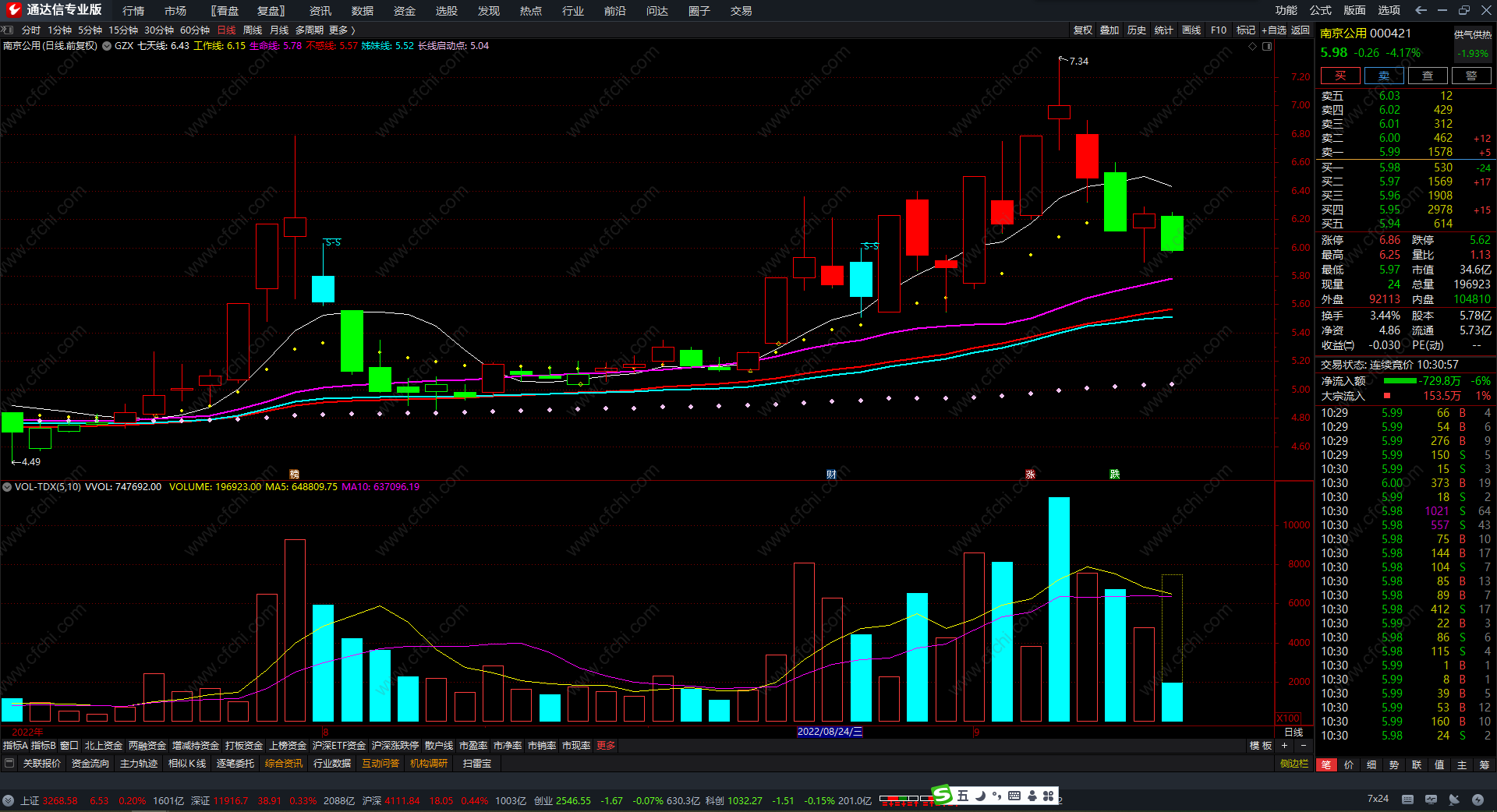Click the 侧边栏 sidebar toggle
Screen dimensions: 1497x812
(x=1294, y=764)
